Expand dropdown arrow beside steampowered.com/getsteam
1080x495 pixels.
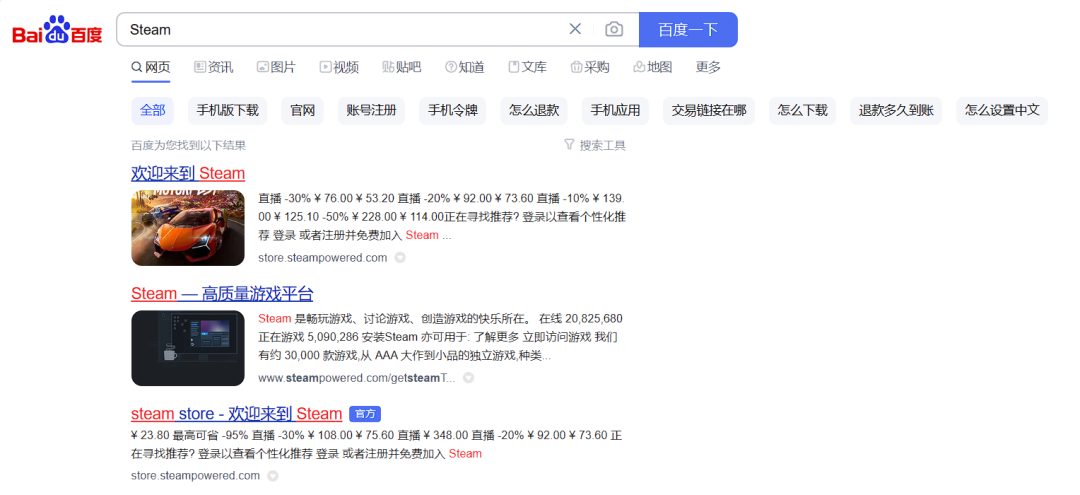point(468,378)
